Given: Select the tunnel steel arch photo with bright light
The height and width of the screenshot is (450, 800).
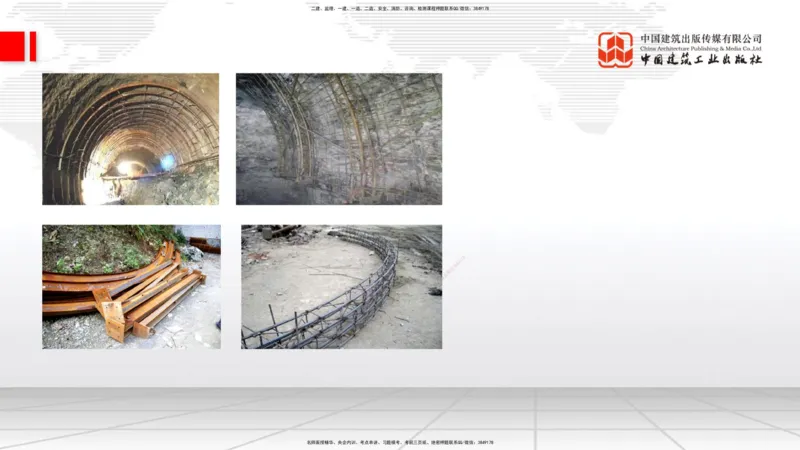Looking at the screenshot, I should click(130, 139).
